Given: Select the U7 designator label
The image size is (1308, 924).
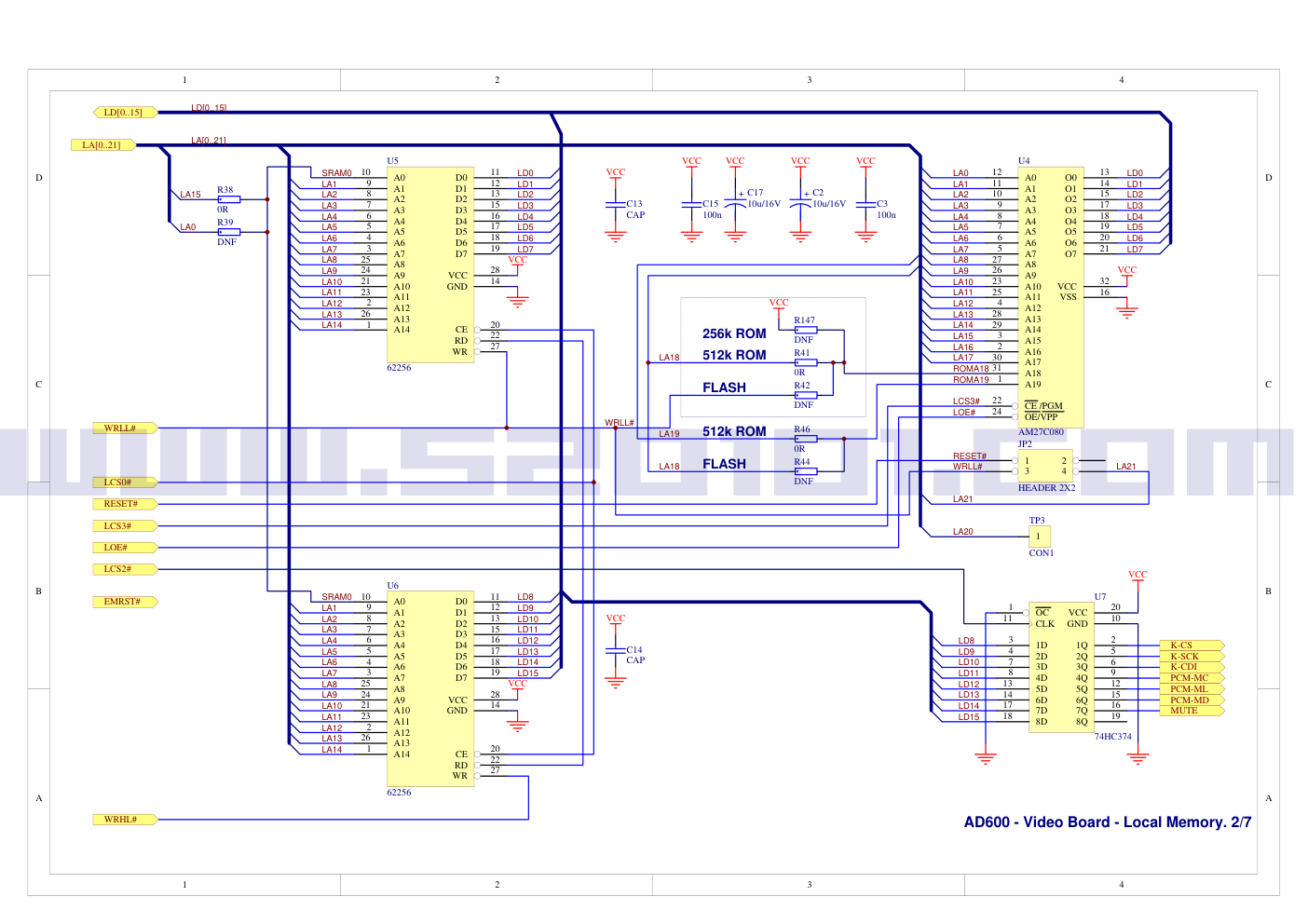Looking at the screenshot, I should coord(1100,597).
